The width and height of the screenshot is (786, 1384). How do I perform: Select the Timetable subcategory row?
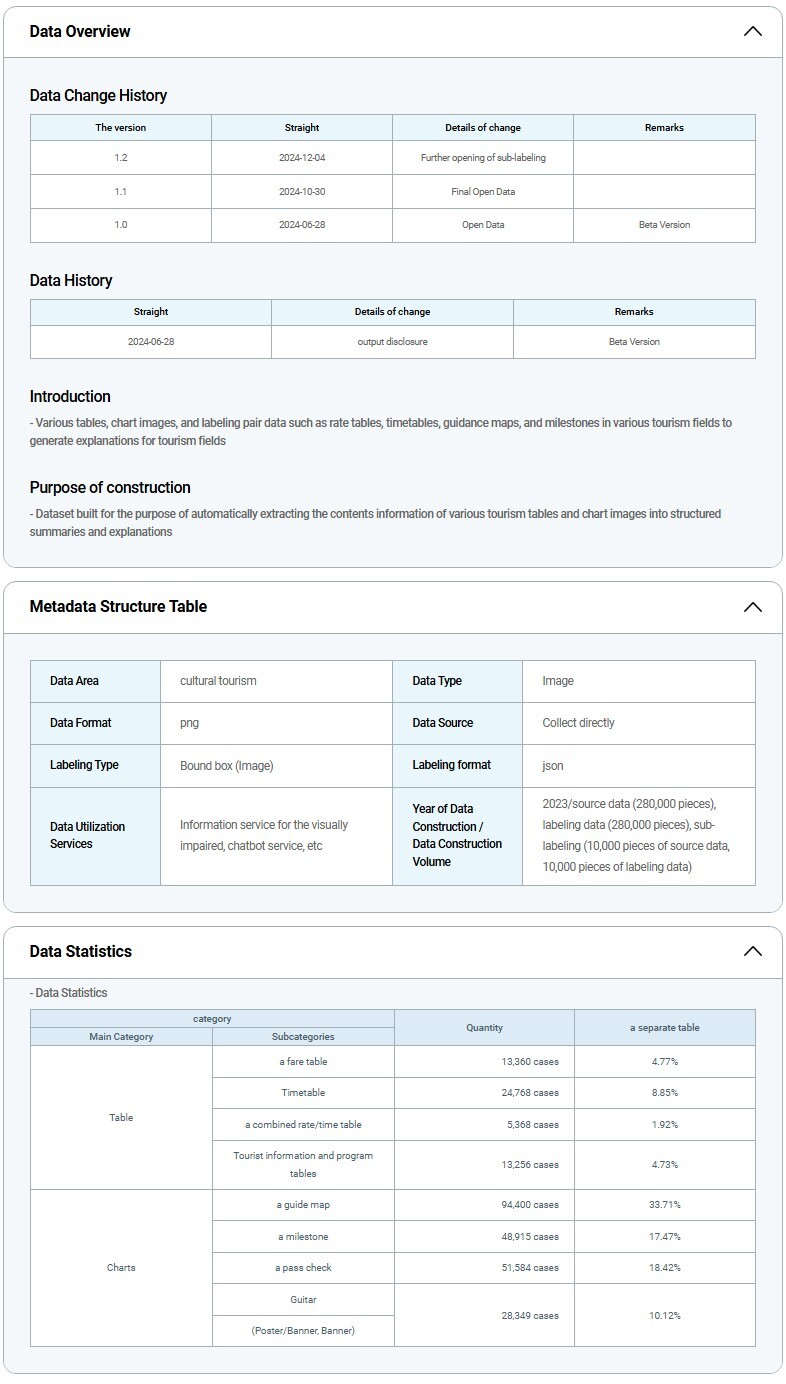pyautogui.click(x=303, y=1093)
